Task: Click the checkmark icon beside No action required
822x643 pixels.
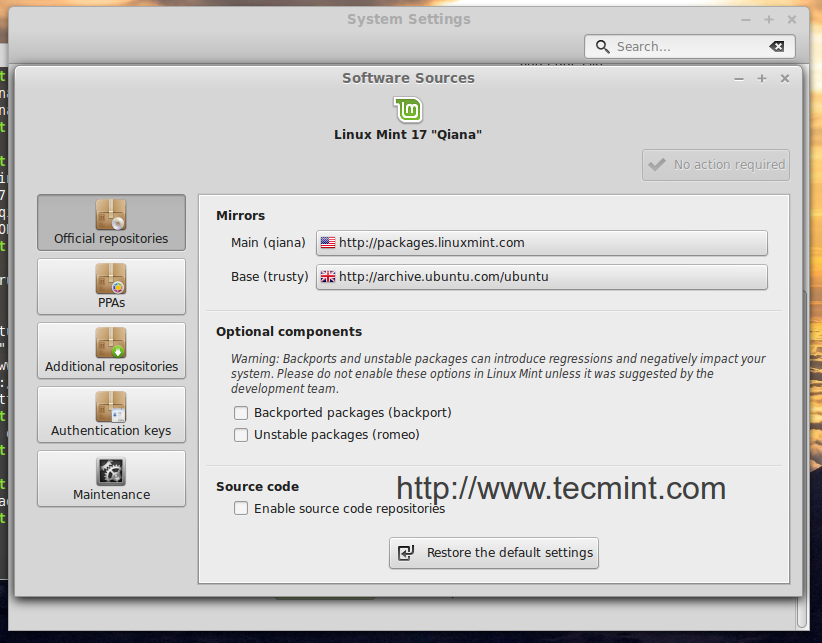Action: coord(657,165)
